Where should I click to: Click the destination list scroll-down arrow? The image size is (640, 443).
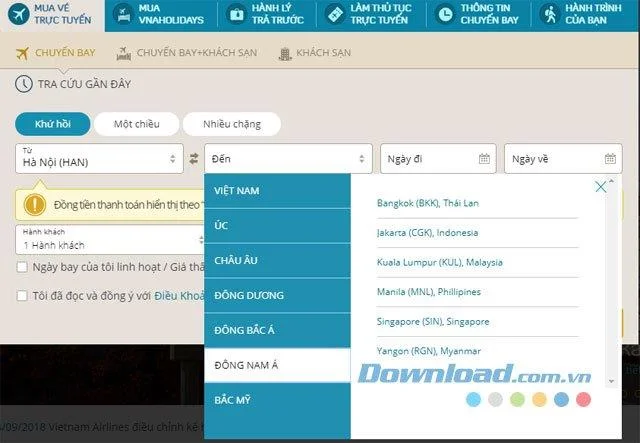pyautogui.click(x=611, y=381)
